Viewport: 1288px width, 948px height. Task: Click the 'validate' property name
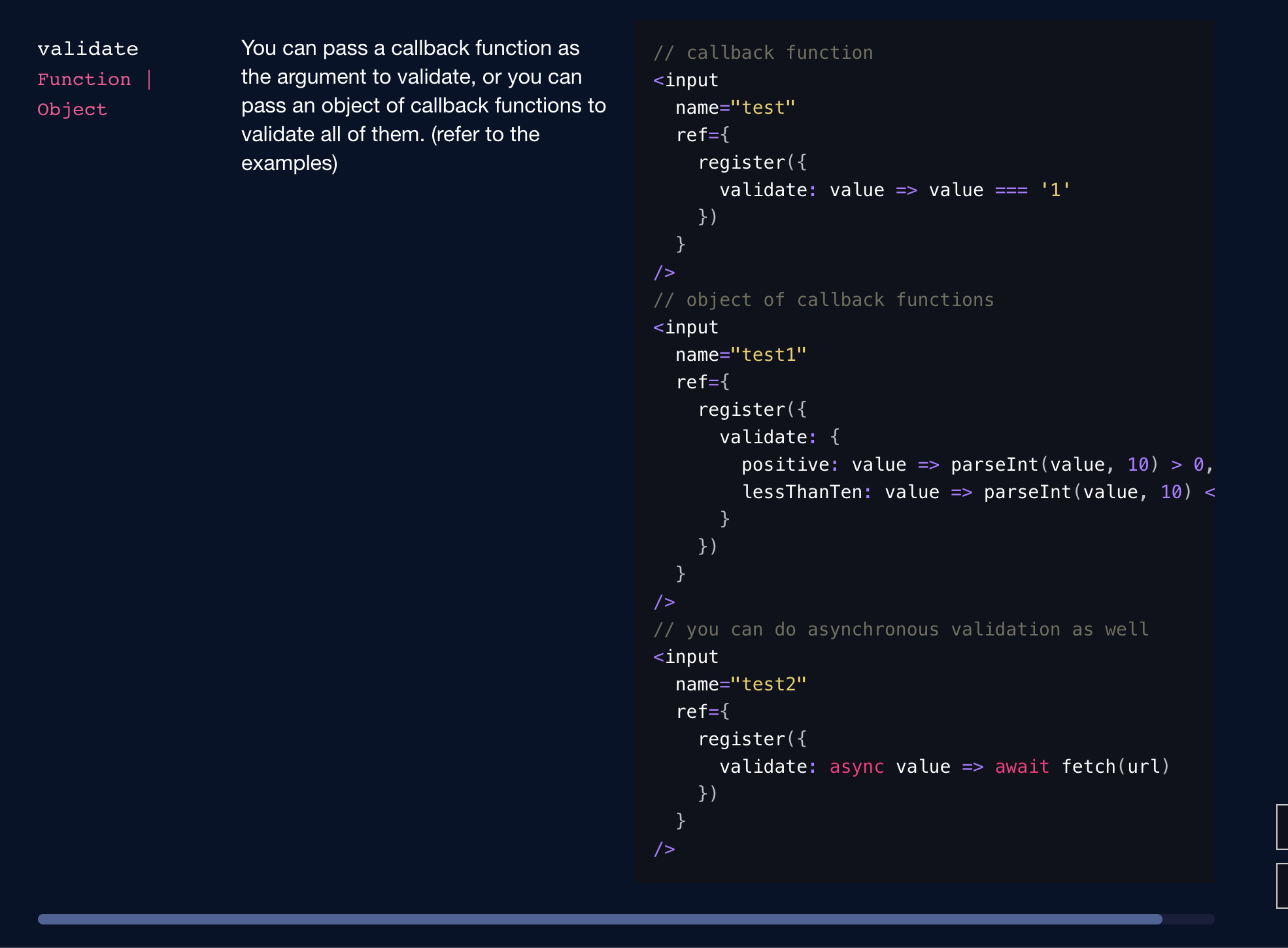pyautogui.click(x=88, y=49)
